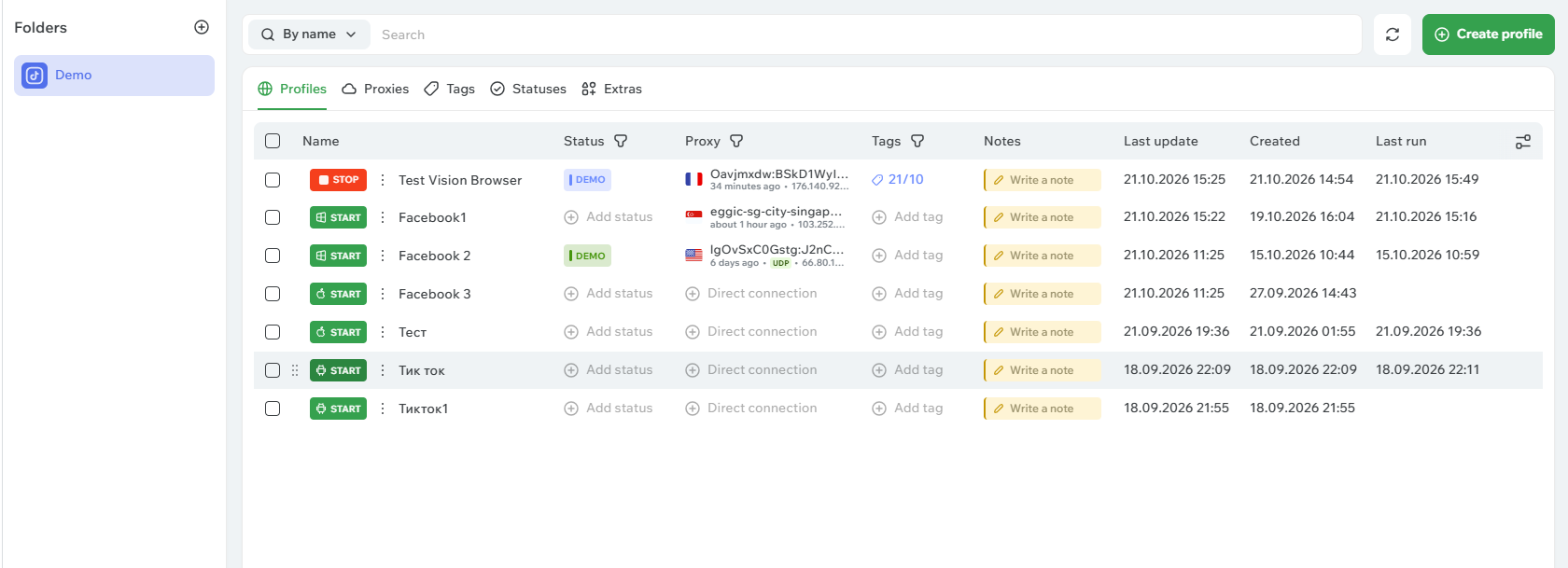The height and width of the screenshot is (568, 1568).
Task: Open French-flag proxy Oavjmxdw of Test Vision Browser
Action: (767, 179)
